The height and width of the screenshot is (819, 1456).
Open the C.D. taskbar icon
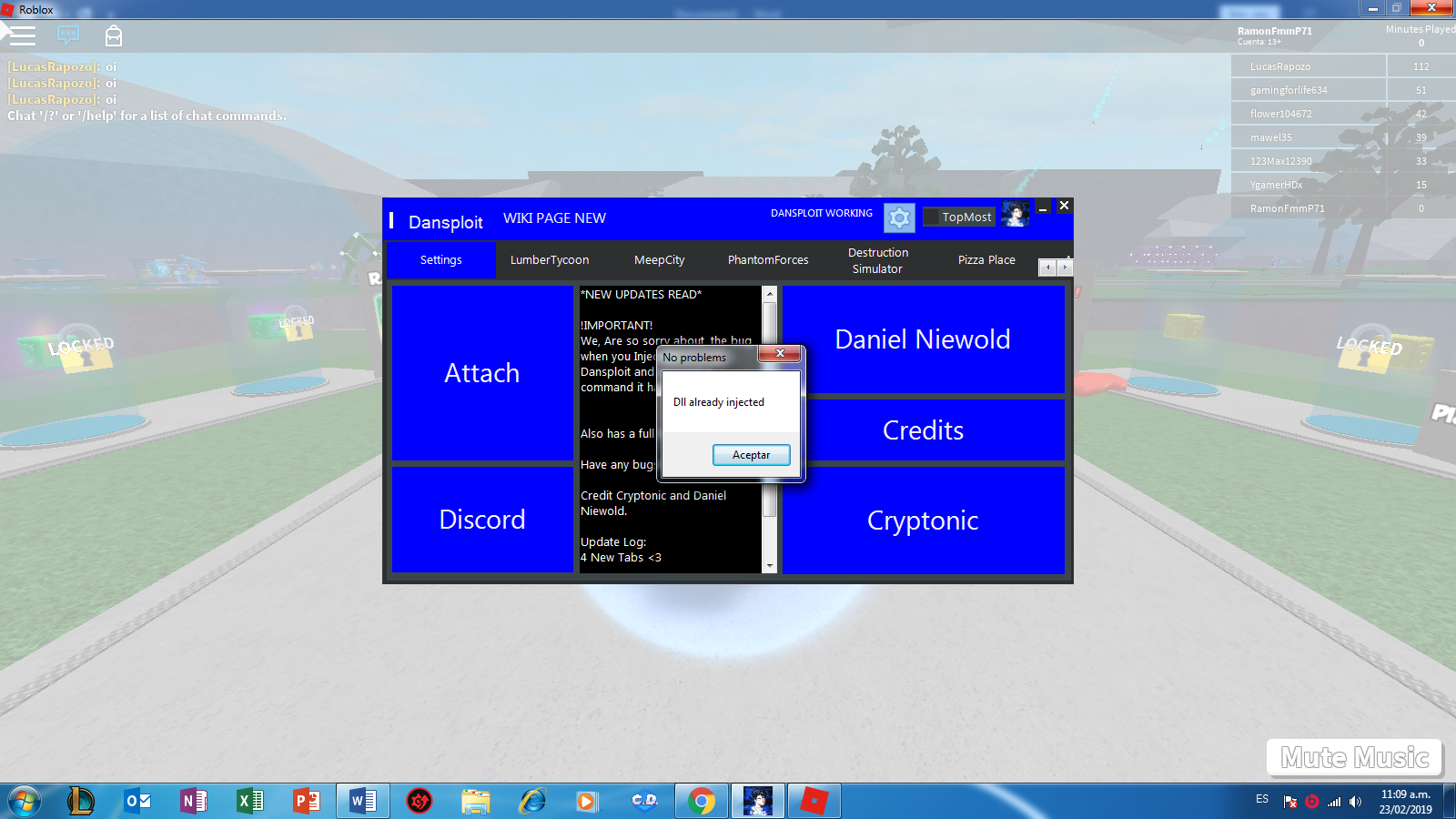(x=644, y=801)
